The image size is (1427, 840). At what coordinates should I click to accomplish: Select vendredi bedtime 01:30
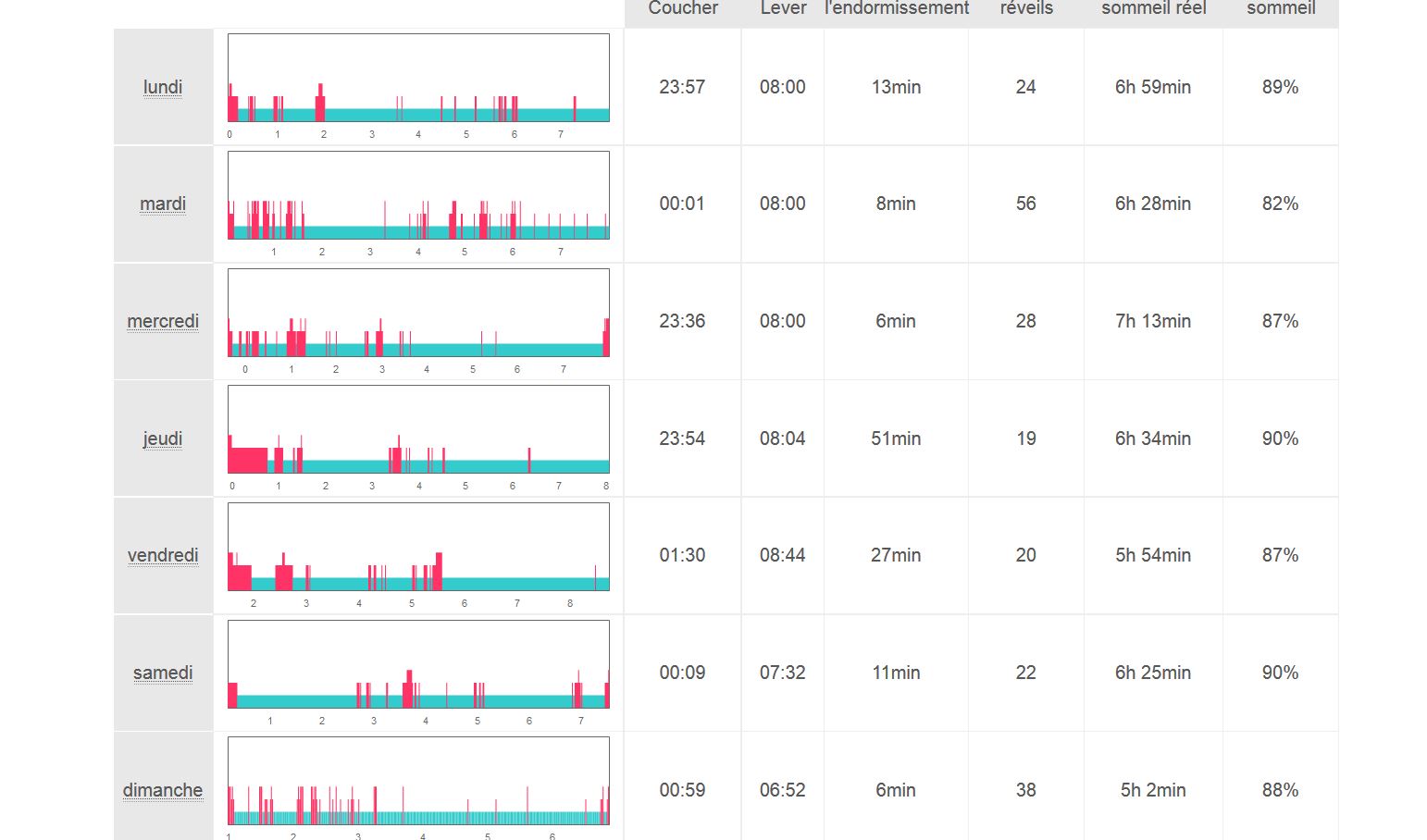[x=682, y=555]
